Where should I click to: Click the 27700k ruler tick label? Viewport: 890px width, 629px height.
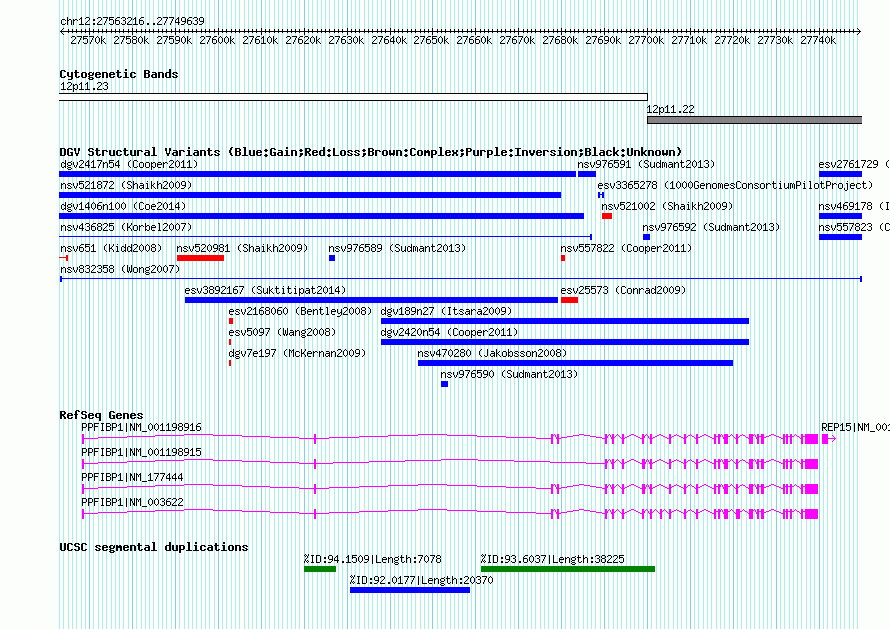(x=646, y=40)
